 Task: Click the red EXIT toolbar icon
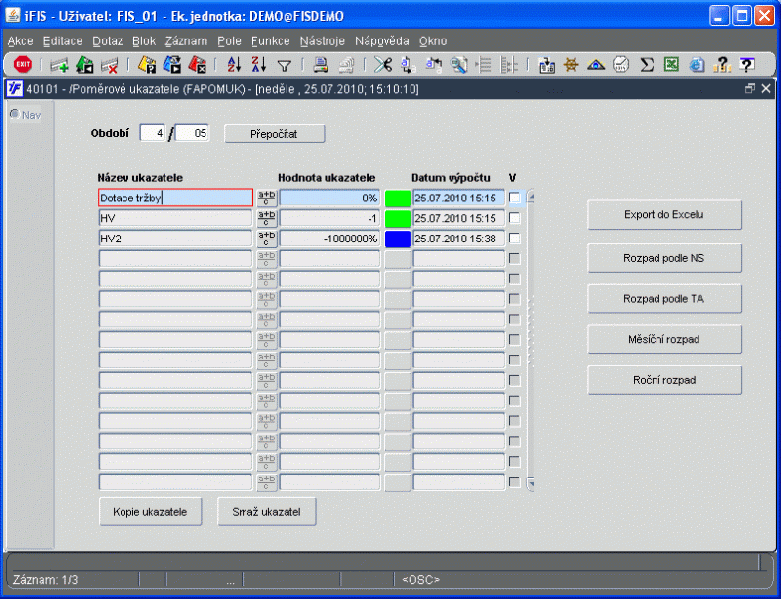click(x=22, y=64)
